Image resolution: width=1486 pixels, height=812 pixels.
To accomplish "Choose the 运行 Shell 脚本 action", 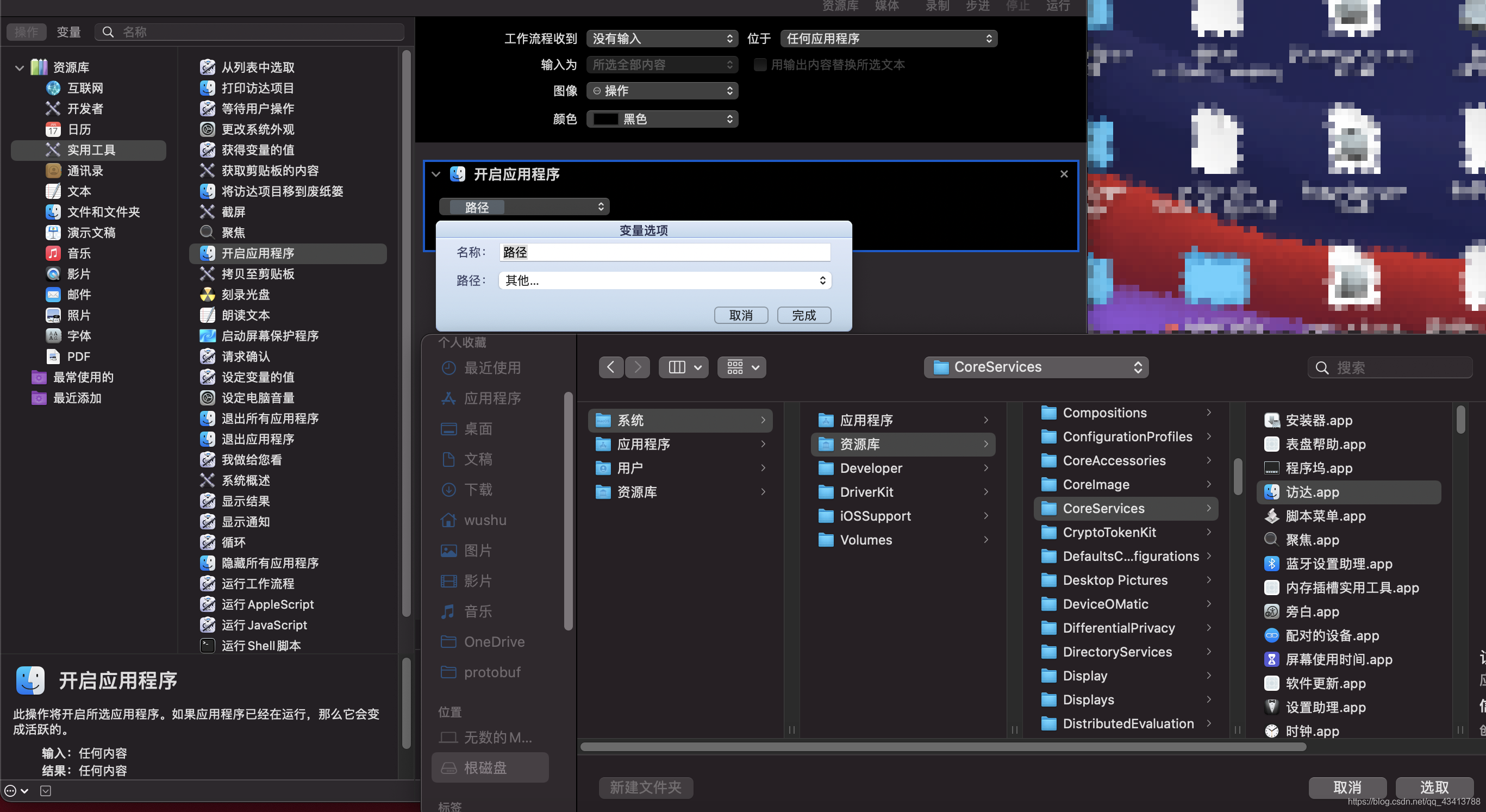I will (261, 645).
